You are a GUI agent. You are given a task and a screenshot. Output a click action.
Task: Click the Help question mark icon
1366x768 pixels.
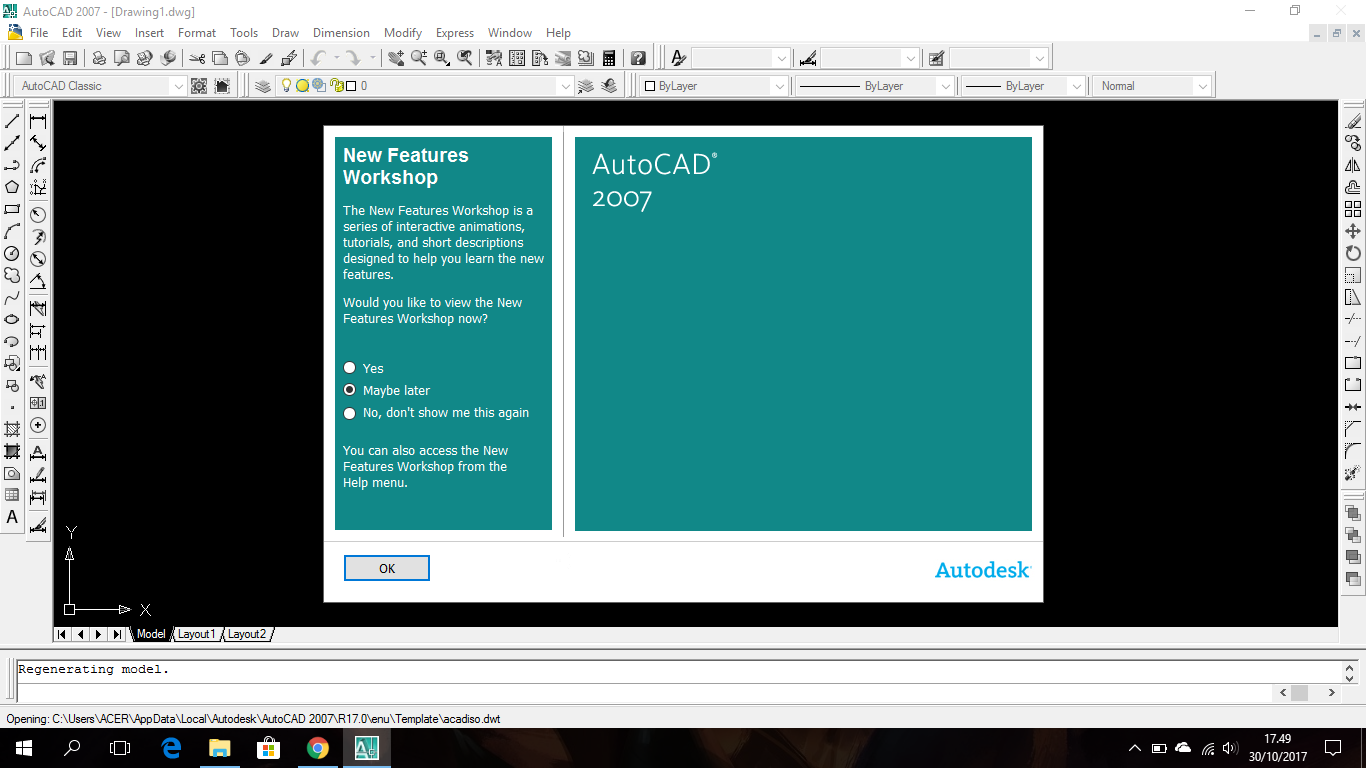point(638,58)
